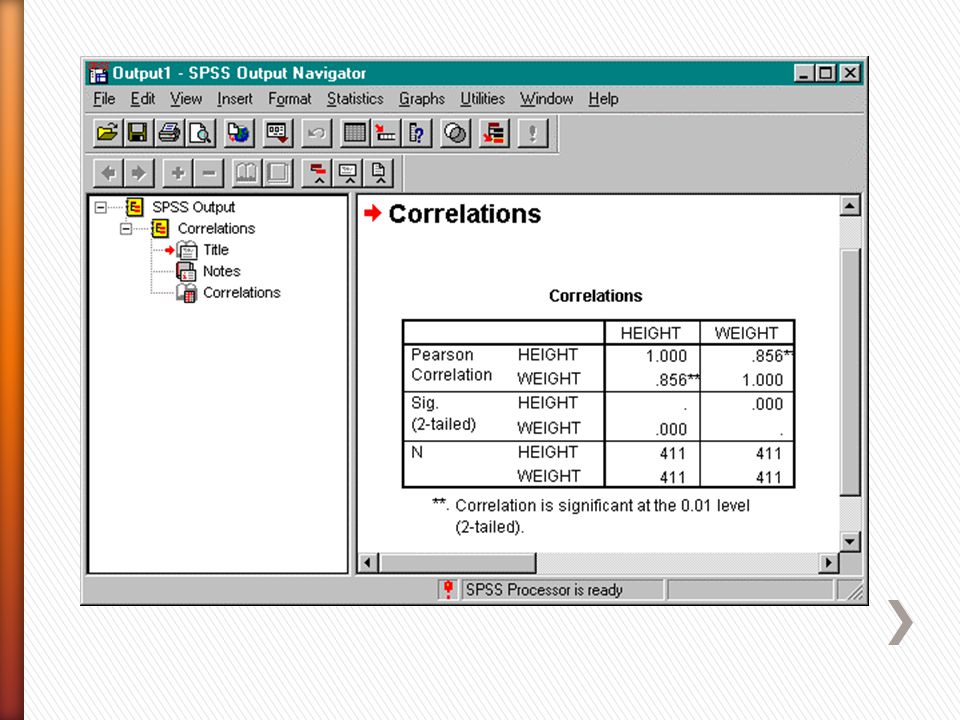Open the Dialog Recall toolbar icon
The height and width of the screenshot is (720, 960).
[277, 133]
